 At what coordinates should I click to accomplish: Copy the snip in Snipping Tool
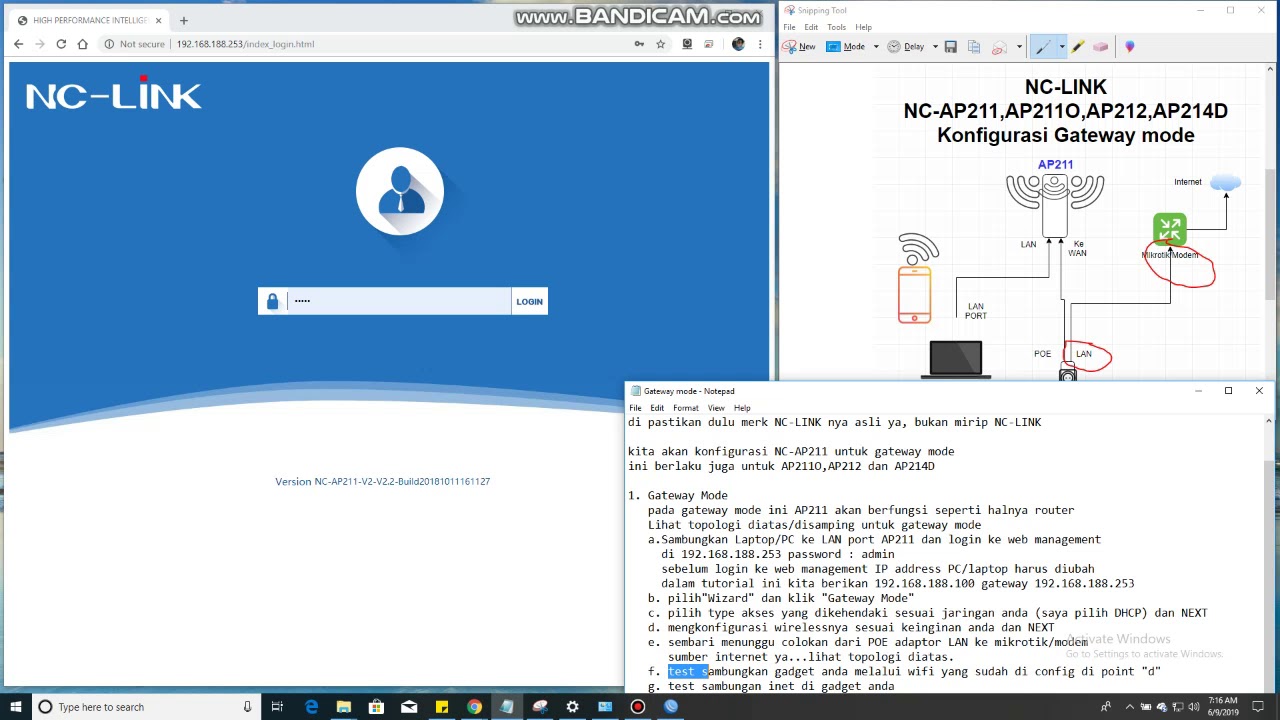[x=974, y=47]
